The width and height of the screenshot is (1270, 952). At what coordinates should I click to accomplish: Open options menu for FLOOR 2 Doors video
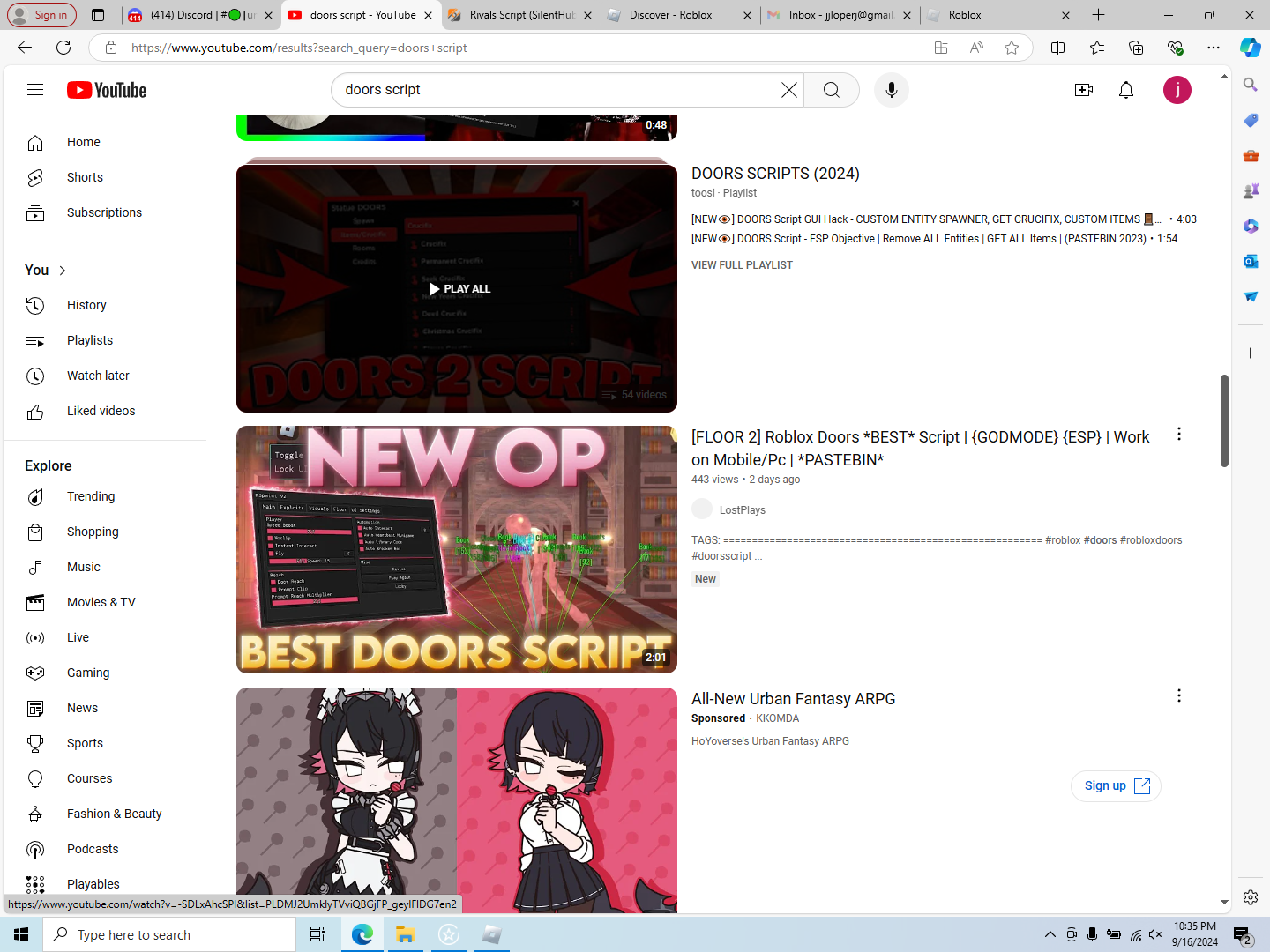[x=1179, y=434]
